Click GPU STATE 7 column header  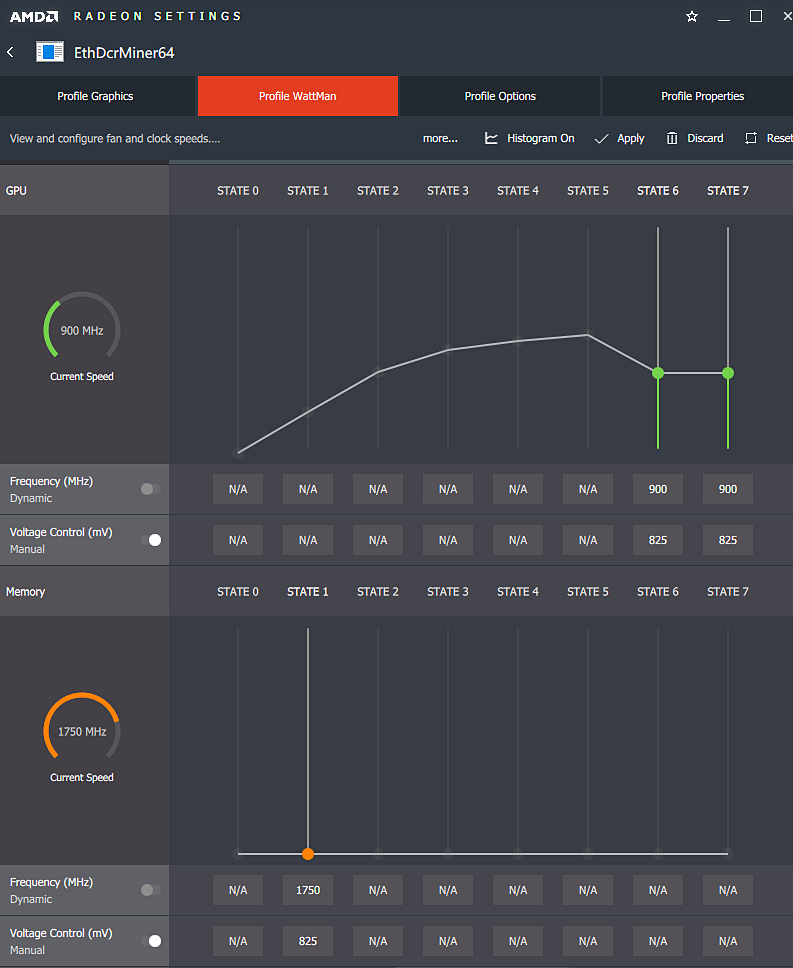click(728, 191)
